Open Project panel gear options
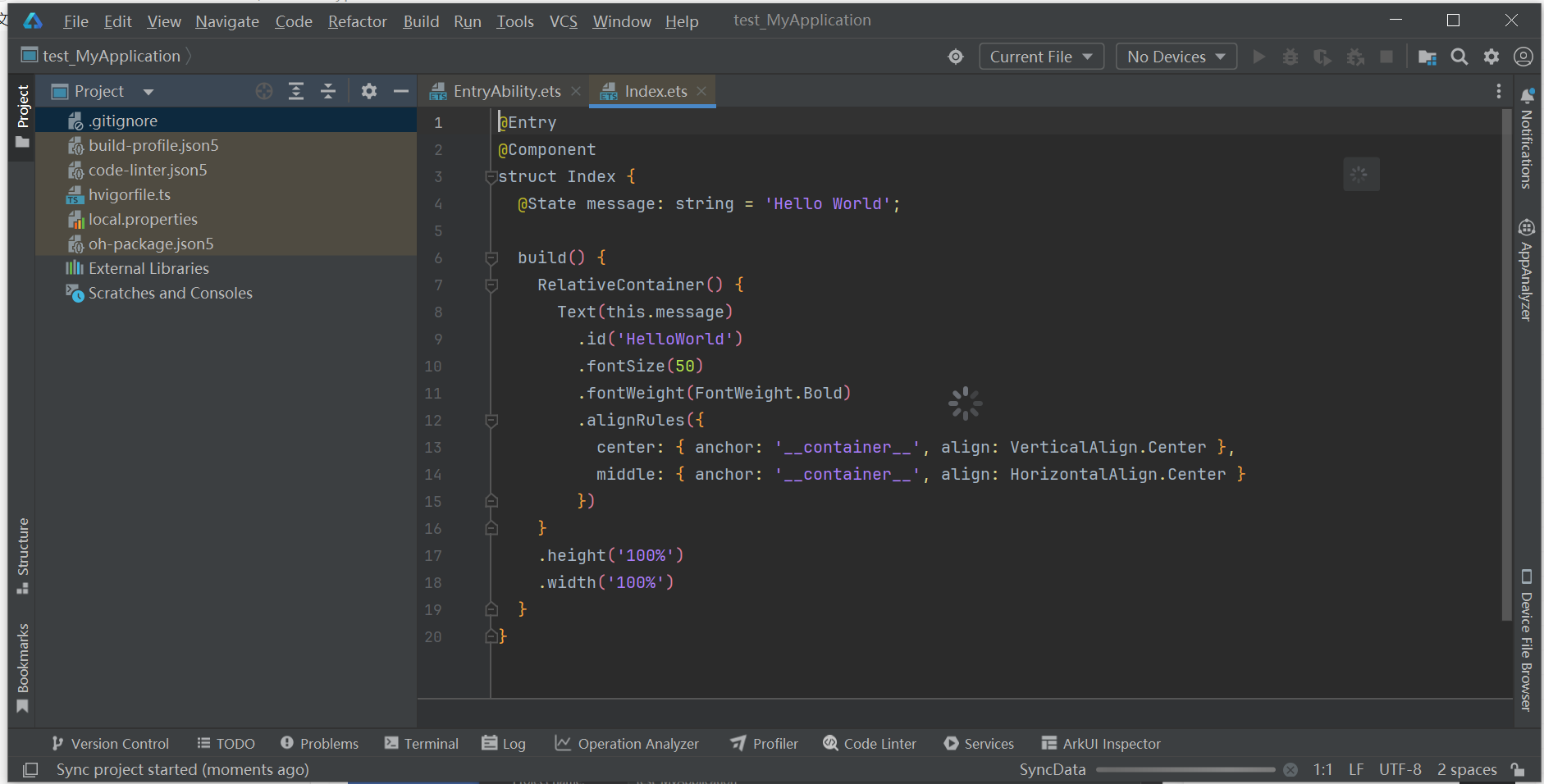Screen dimensions: 1544x784 click(x=369, y=91)
